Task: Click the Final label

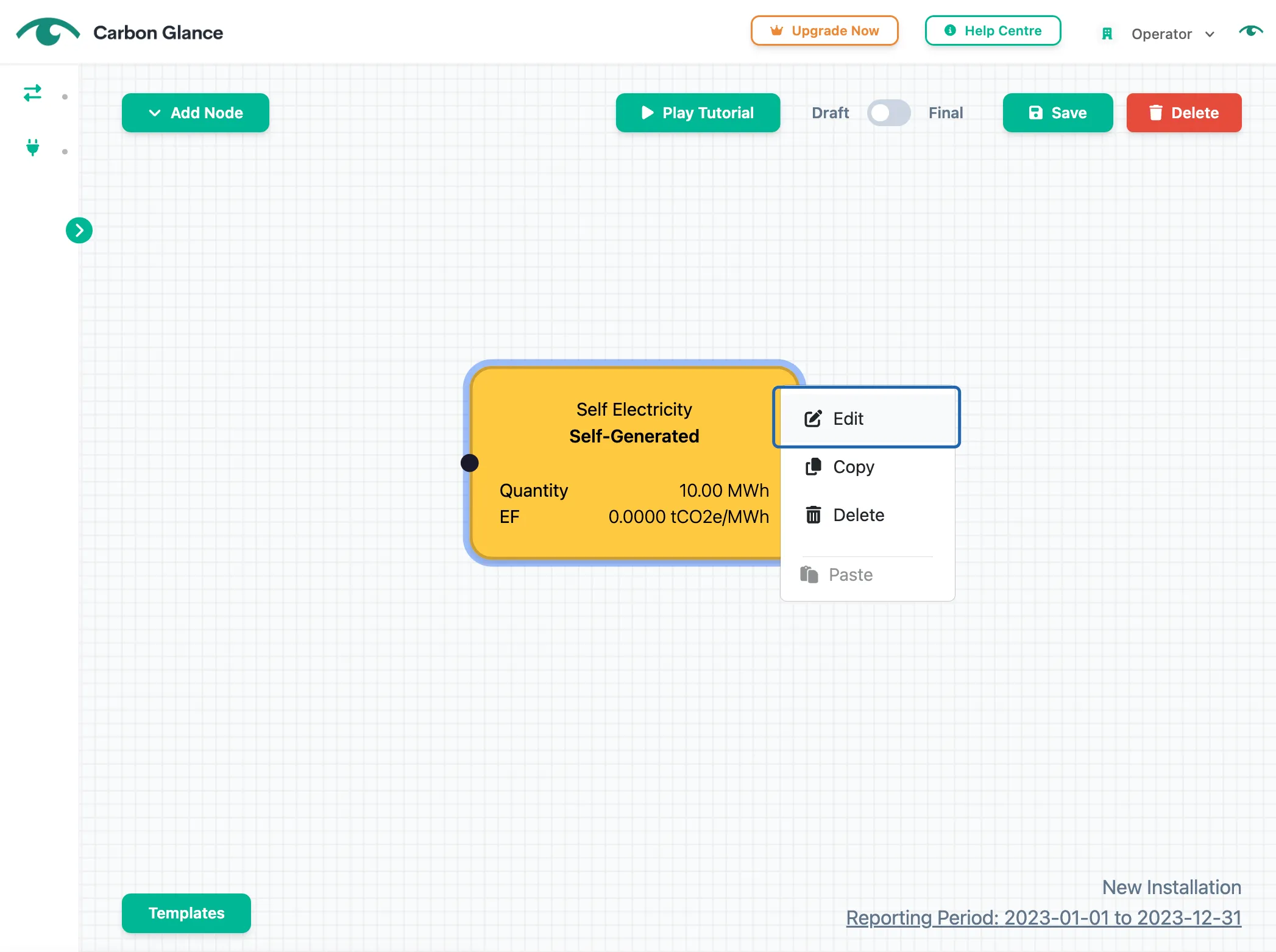Action: coord(946,113)
